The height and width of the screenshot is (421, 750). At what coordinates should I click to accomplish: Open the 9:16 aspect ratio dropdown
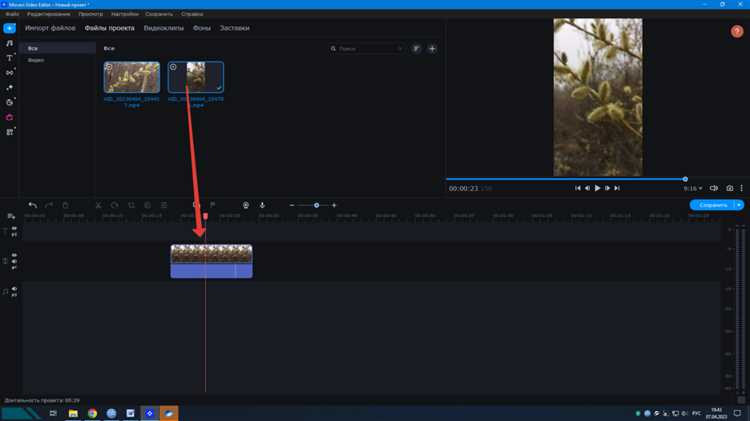click(692, 188)
